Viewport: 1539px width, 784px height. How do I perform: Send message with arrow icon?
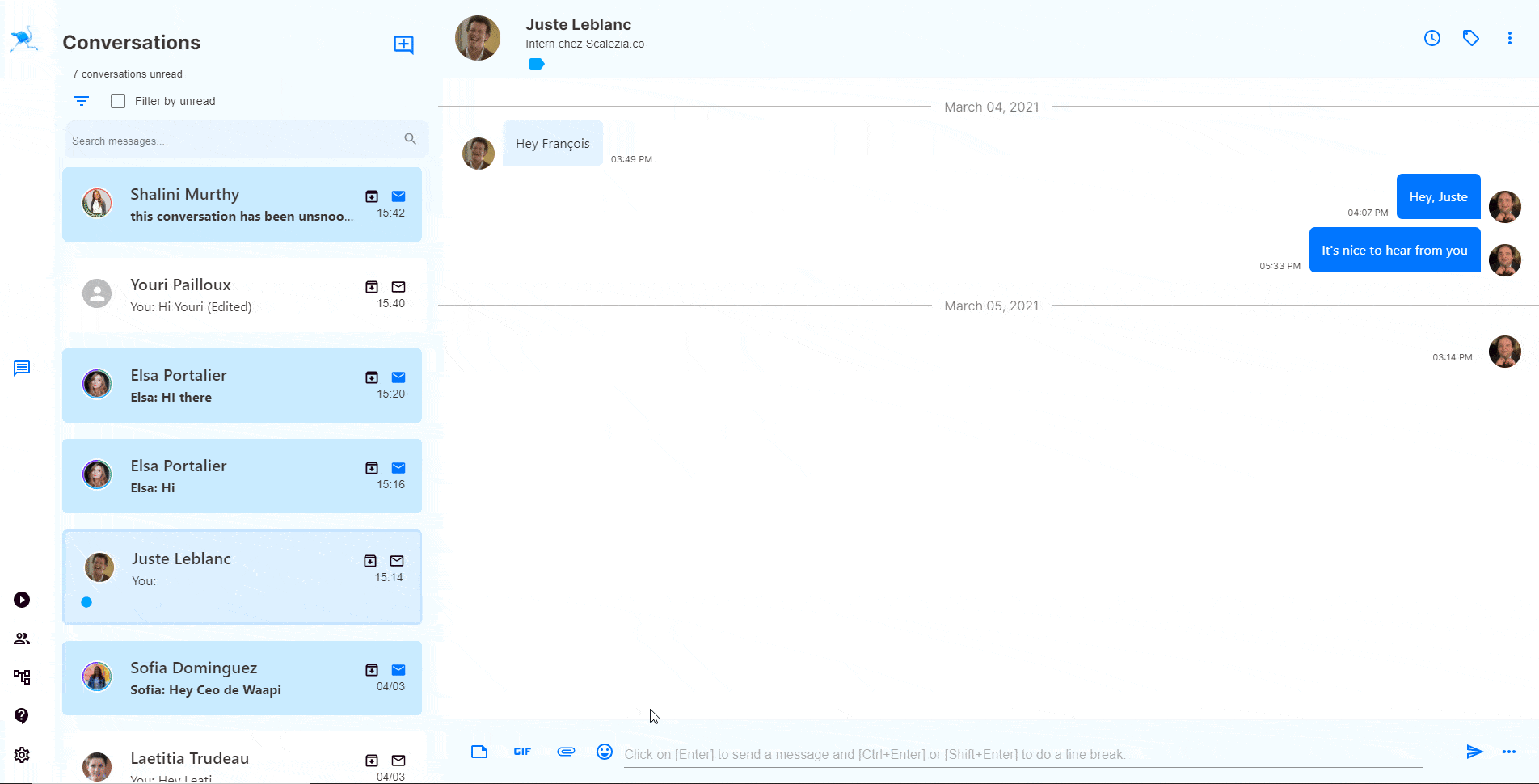[1475, 752]
